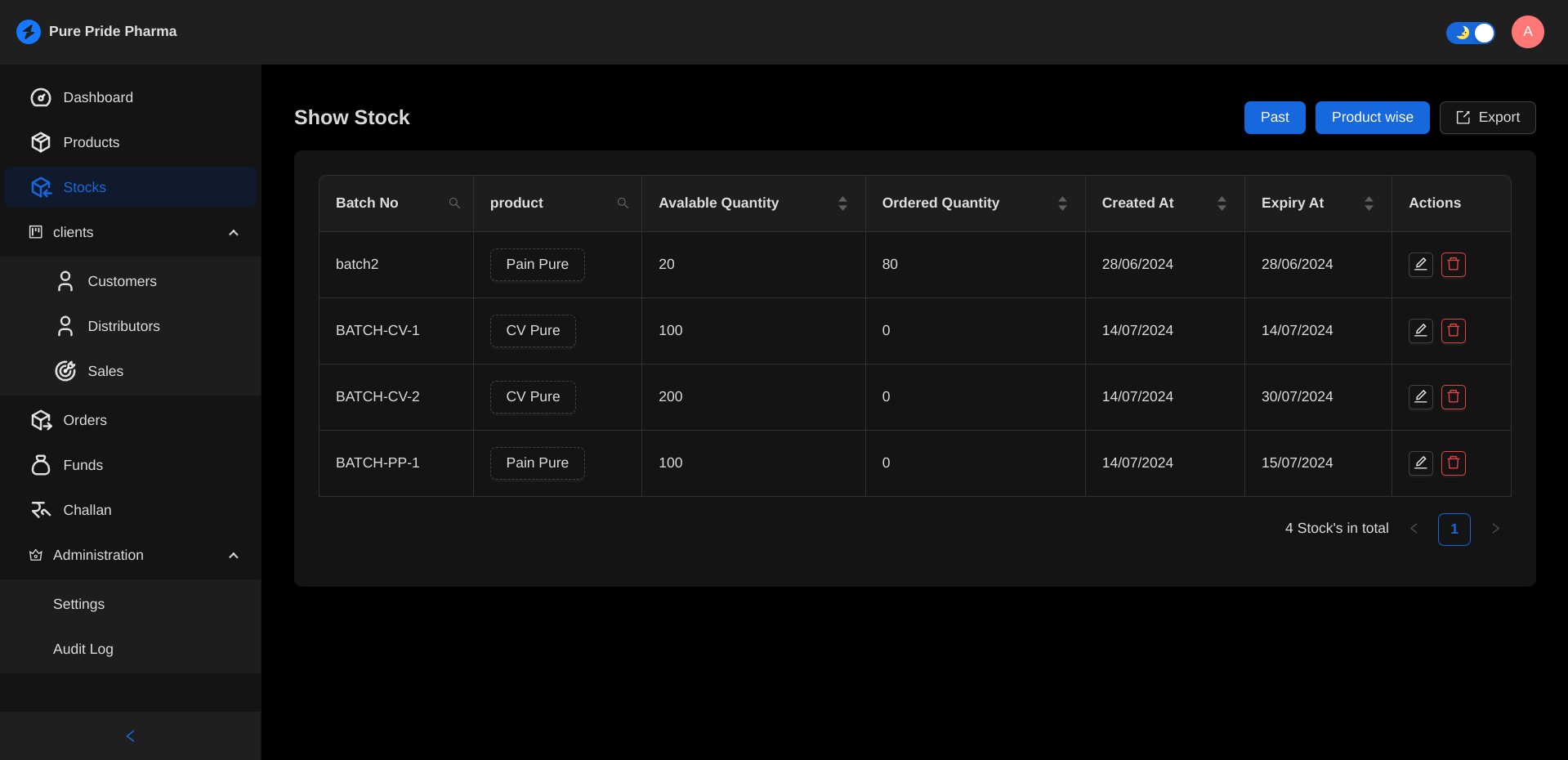
Task: Go to Audit Log page
Action: coord(83,650)
